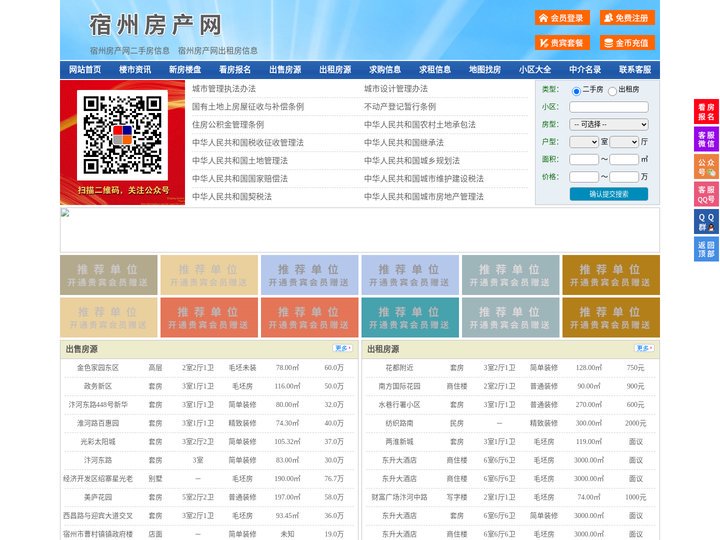Open the 城市管理执法办法 link
Screen dimensions: 720x540
224,89
